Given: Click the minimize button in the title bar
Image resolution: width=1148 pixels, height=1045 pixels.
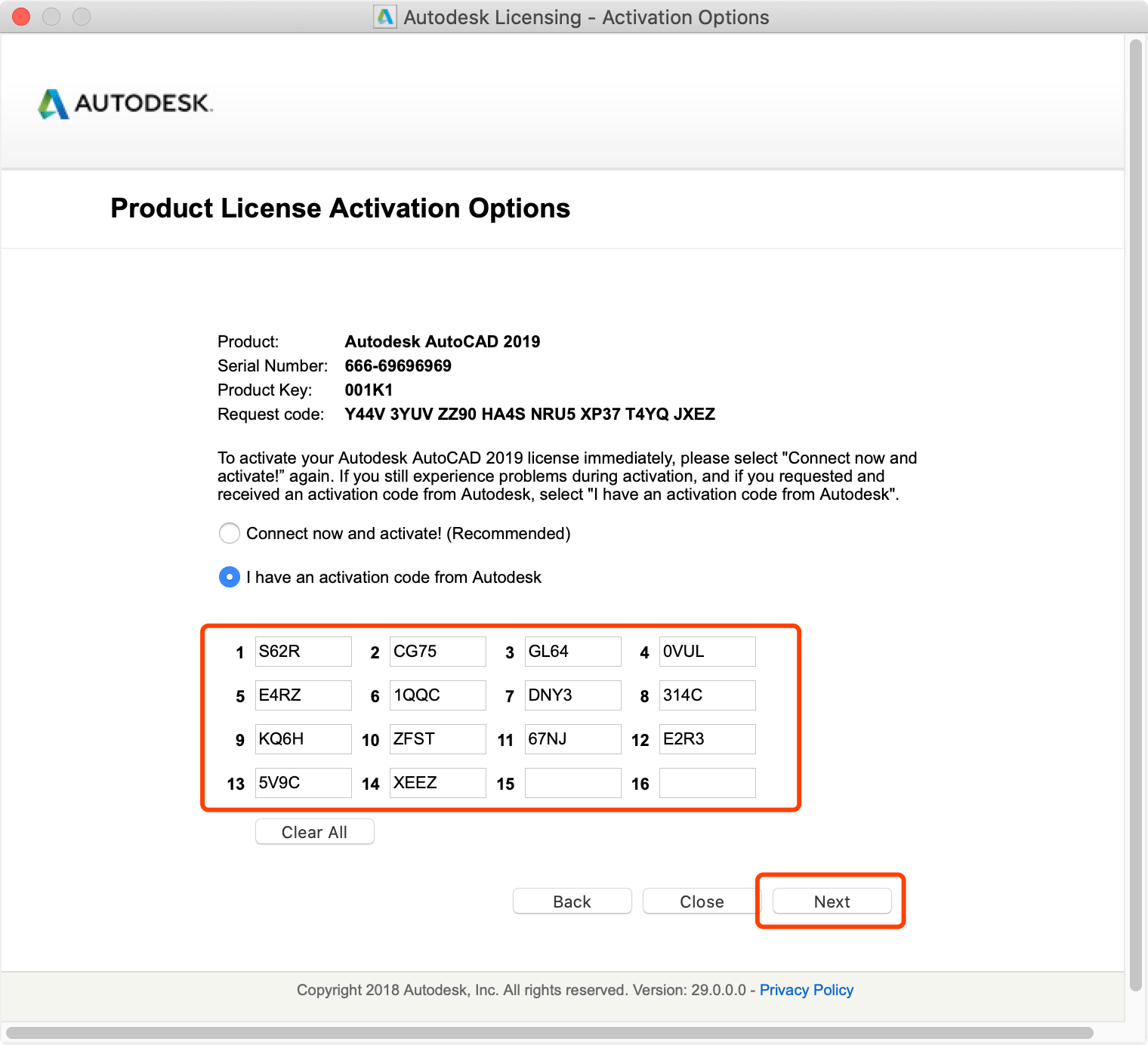Looking at the screenshot, I should (x=51, y=16).
